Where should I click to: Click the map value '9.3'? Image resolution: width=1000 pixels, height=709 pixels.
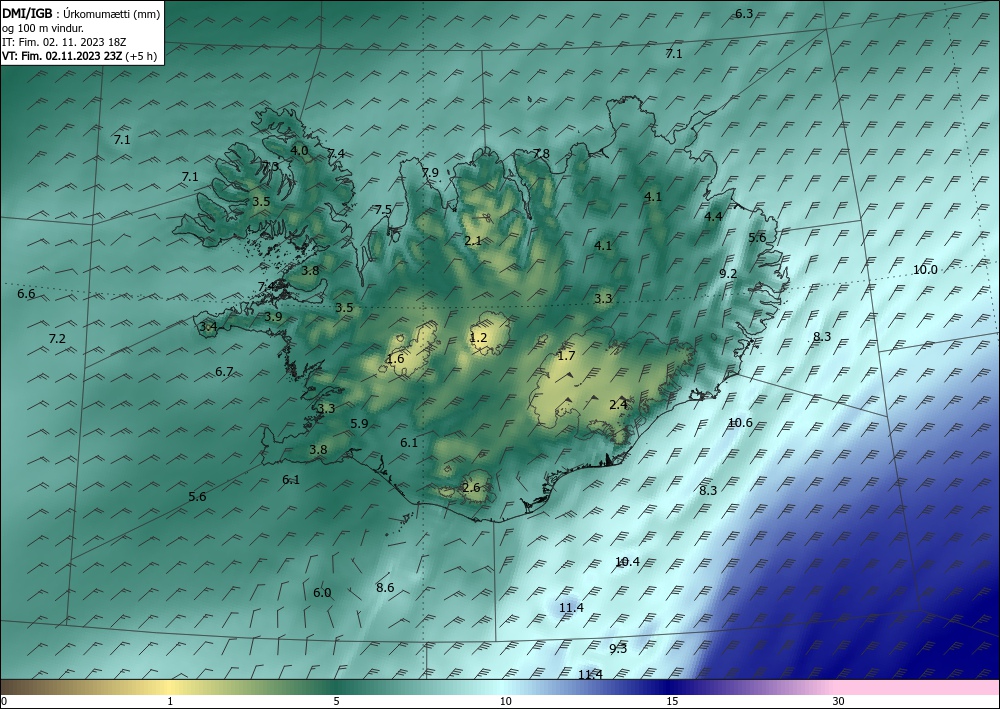click(618, 648)
